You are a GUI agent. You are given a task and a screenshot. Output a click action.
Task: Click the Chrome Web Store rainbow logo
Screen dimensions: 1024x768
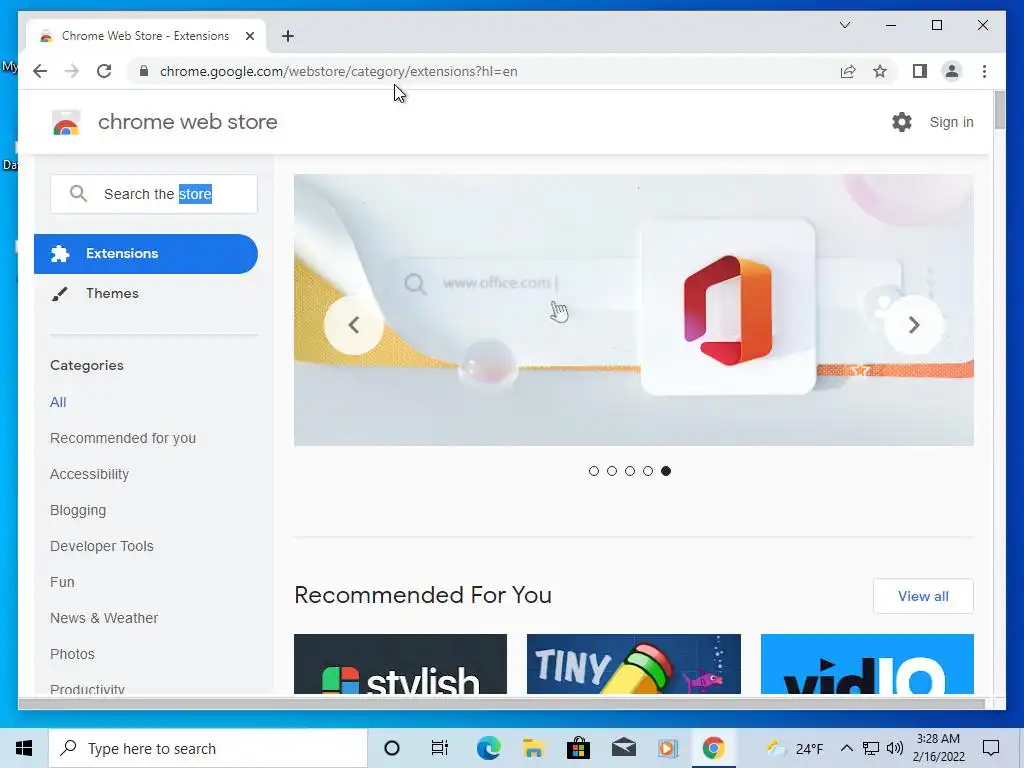66,122
